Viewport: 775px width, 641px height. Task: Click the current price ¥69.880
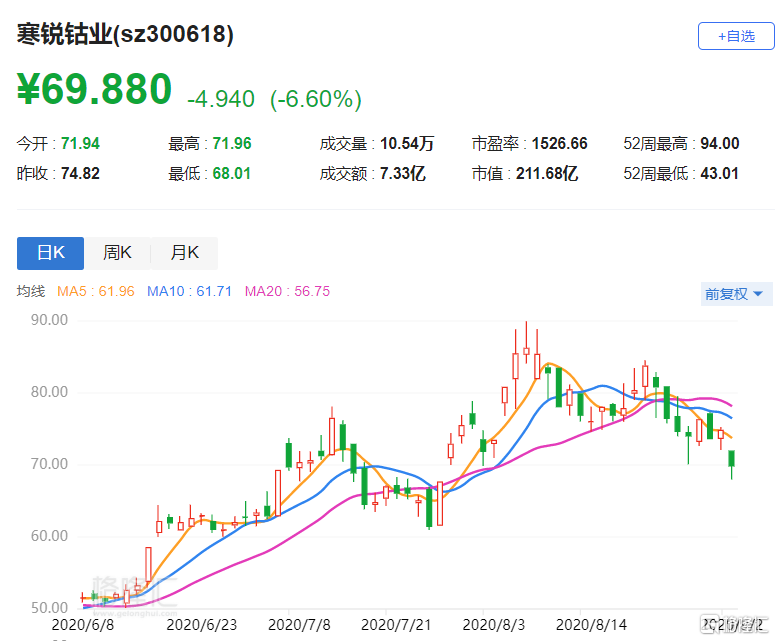click(94, 89)
